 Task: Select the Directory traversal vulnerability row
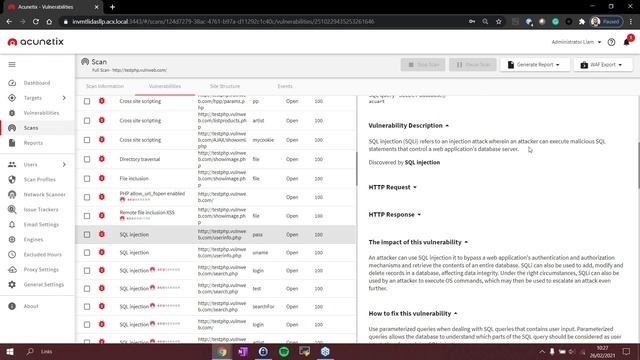216,159
